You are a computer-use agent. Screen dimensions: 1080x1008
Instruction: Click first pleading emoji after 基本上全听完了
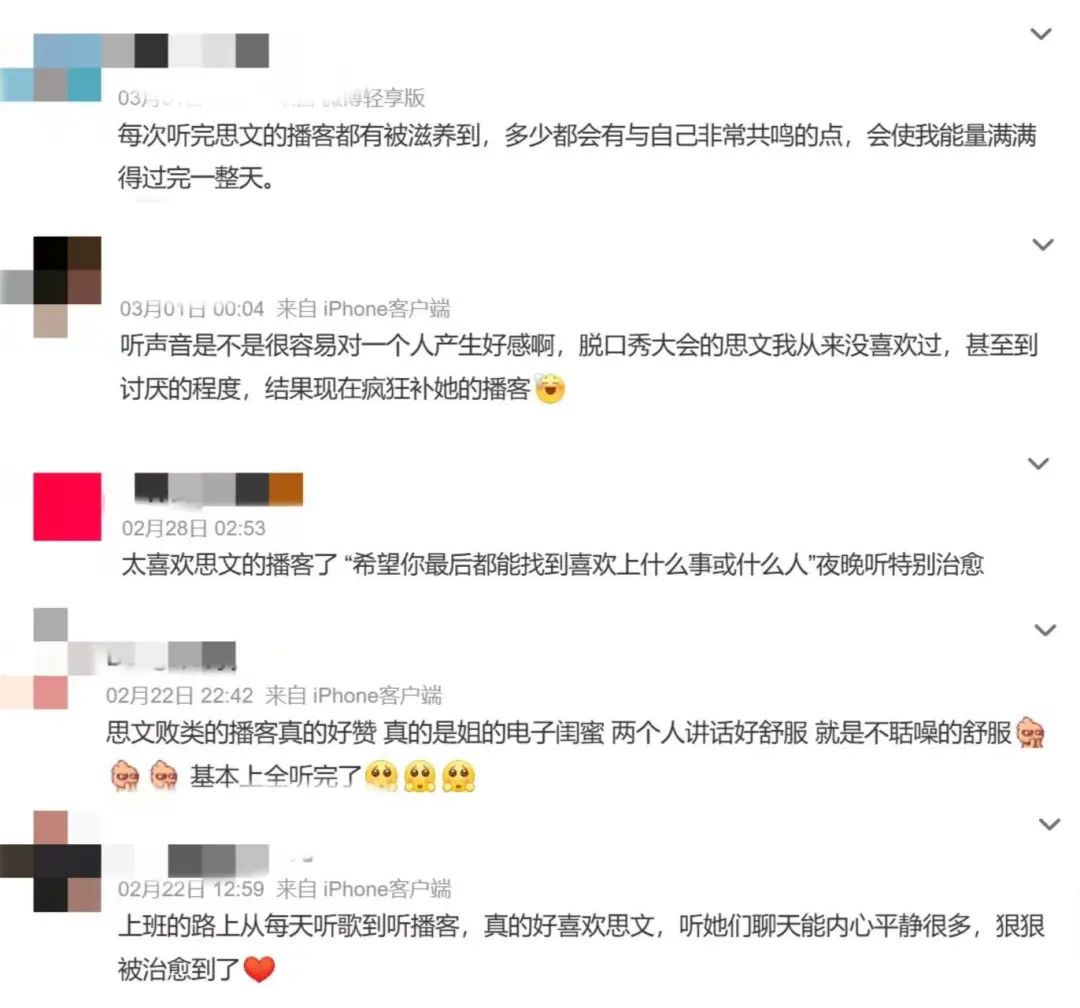[x=382, y=776]
